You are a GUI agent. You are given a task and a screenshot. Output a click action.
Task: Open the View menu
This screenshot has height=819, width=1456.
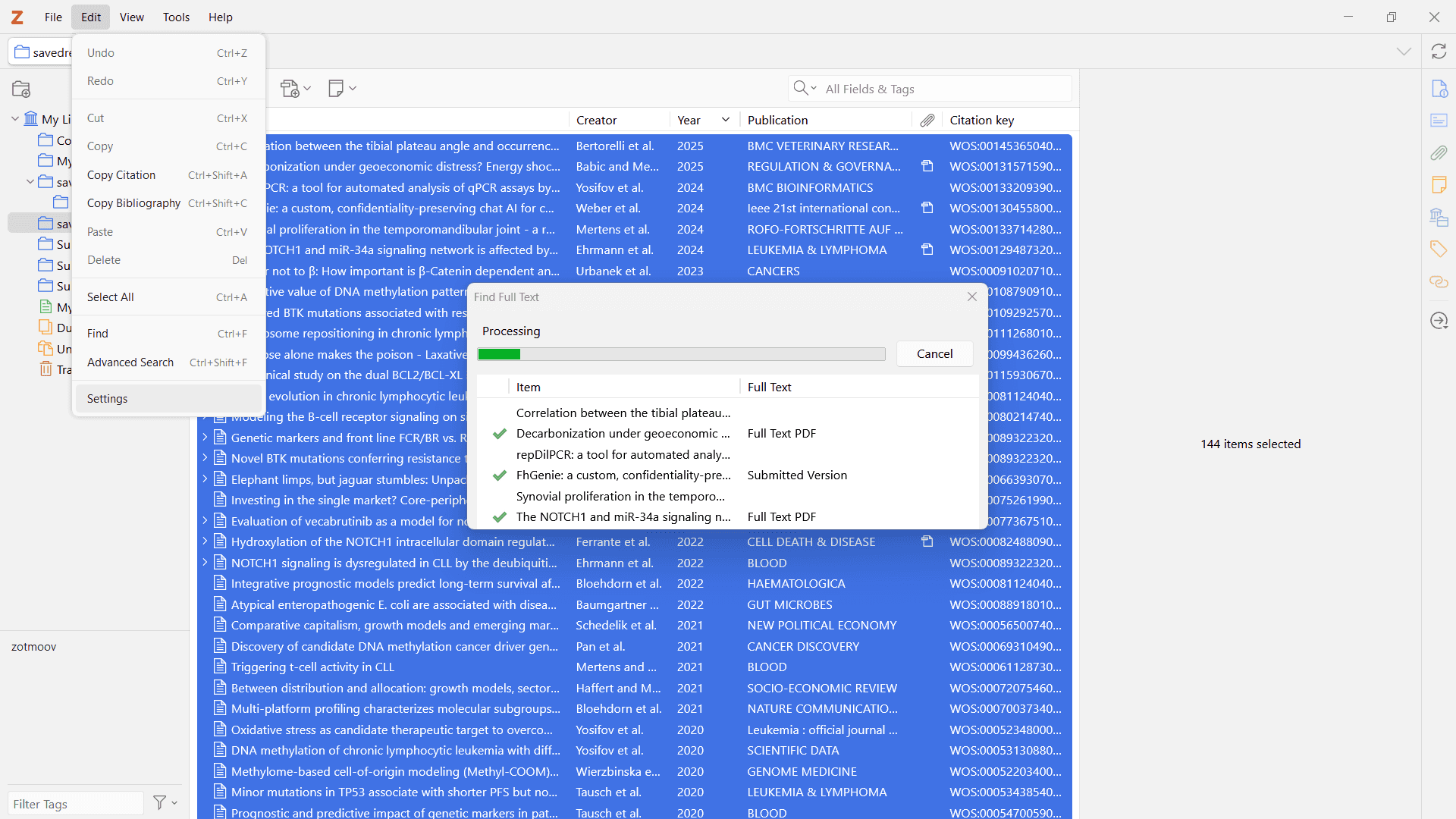point(131,17)
